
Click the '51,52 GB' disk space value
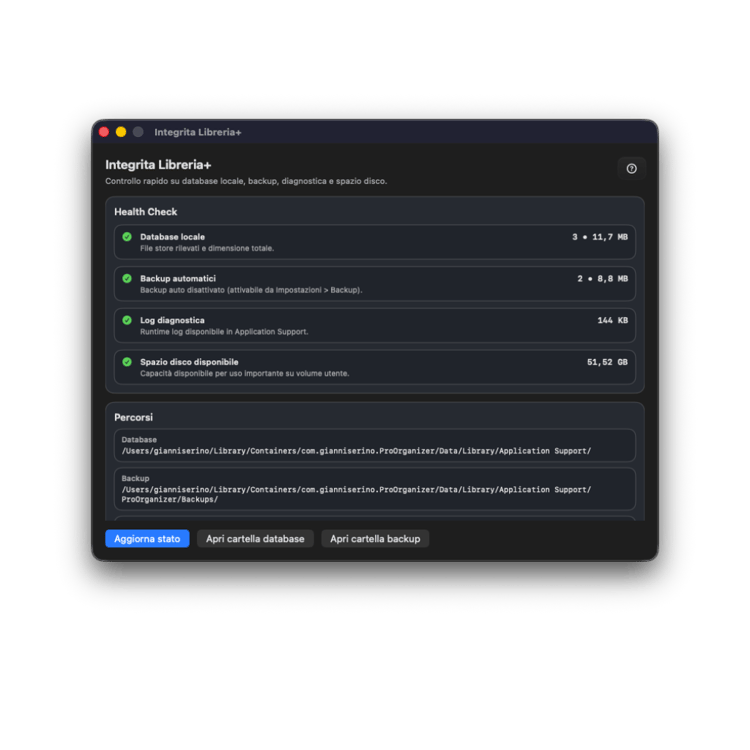tap(607, 362)
